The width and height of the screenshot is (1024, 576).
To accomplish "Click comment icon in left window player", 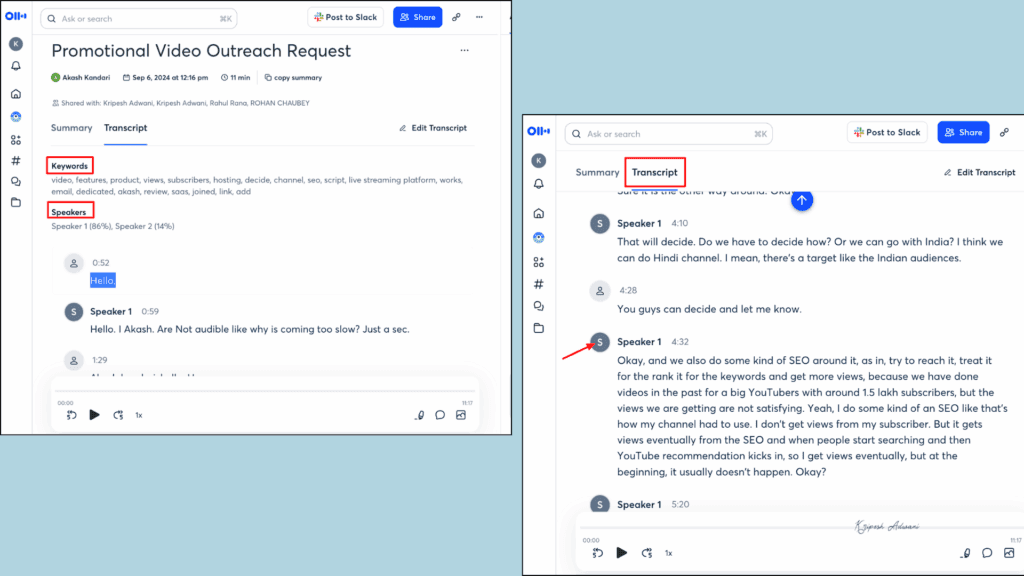I will click(440, 415).
